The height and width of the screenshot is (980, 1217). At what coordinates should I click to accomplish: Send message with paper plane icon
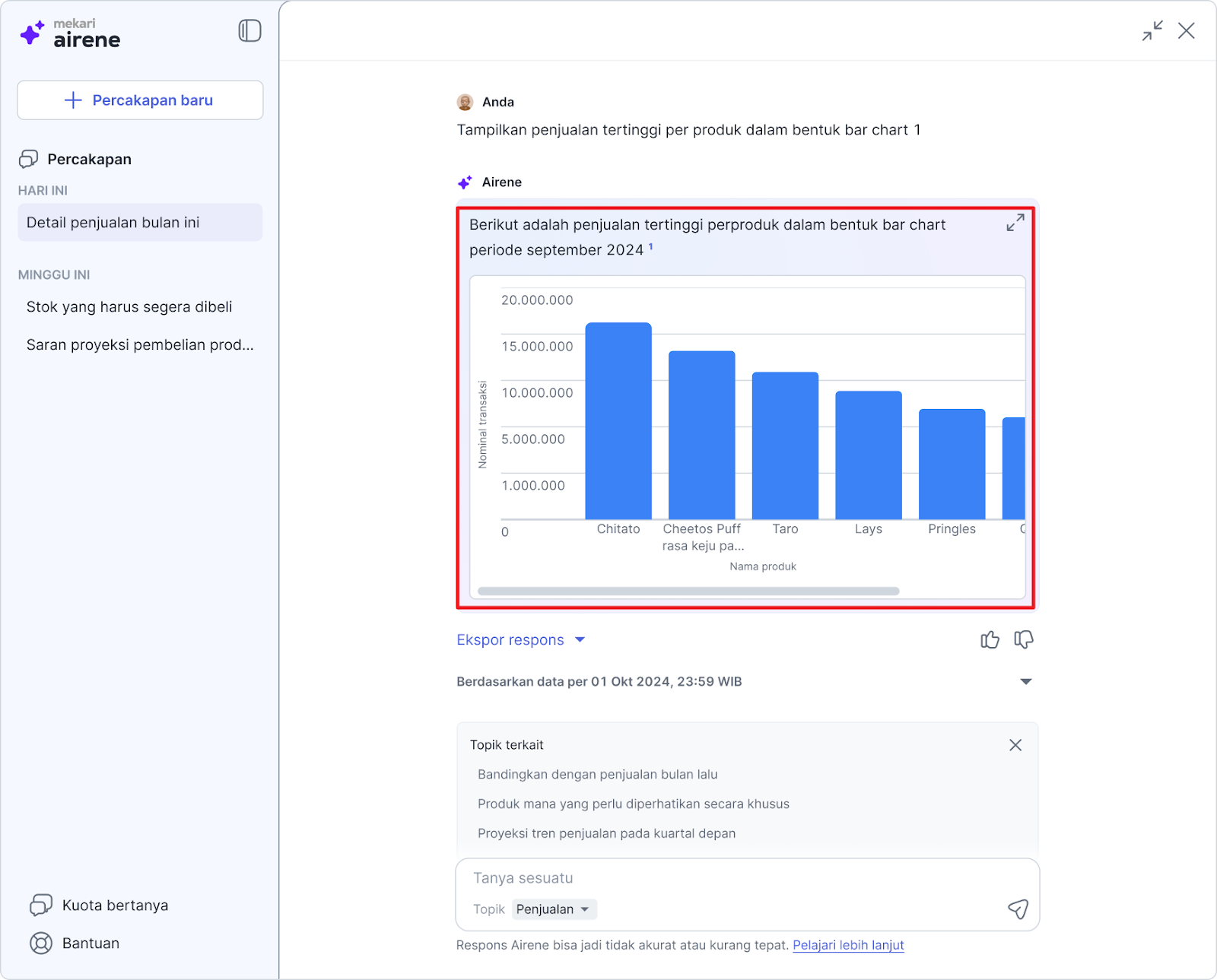coord(1018,909)
